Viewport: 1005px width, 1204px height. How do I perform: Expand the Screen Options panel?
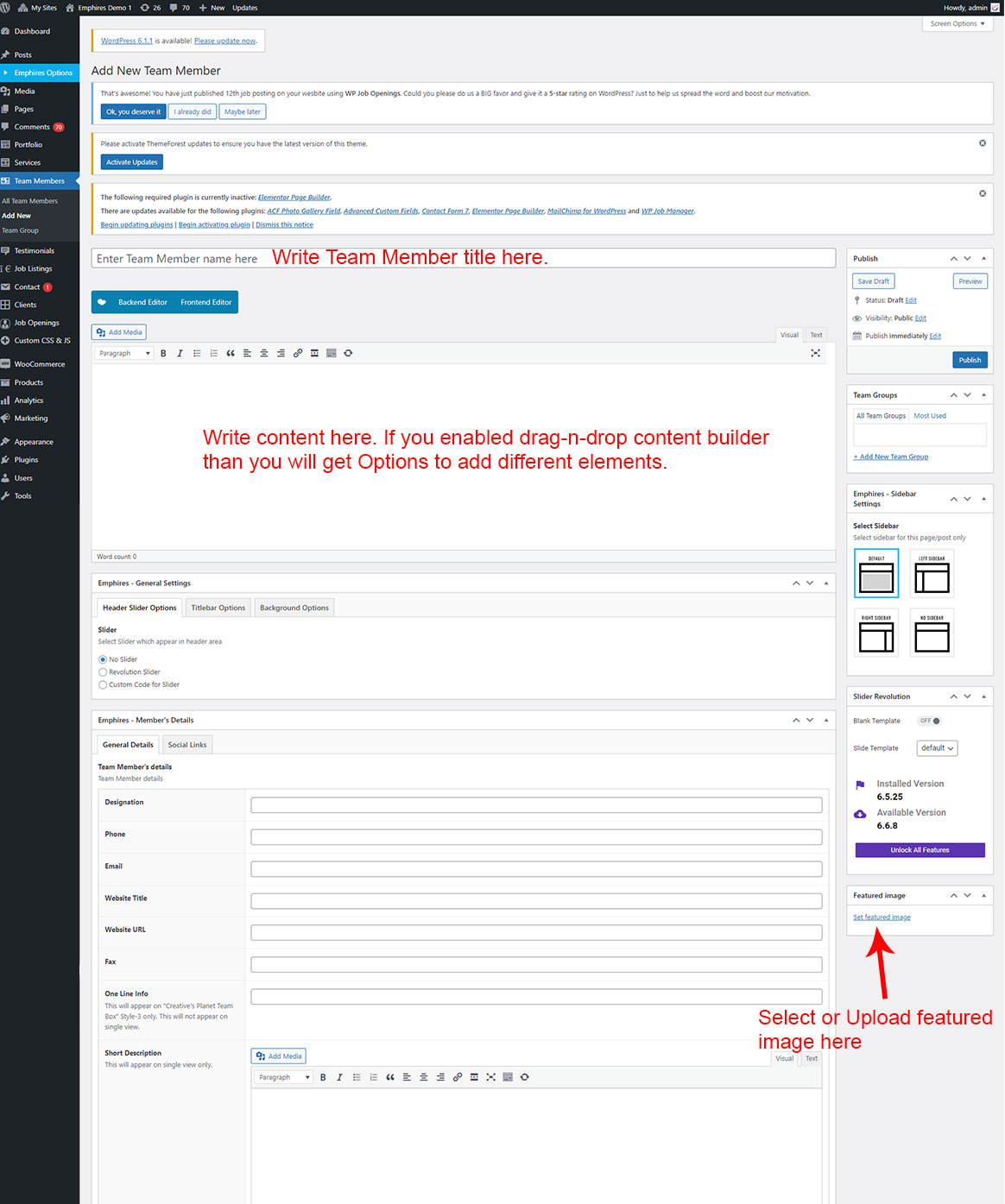957,24
